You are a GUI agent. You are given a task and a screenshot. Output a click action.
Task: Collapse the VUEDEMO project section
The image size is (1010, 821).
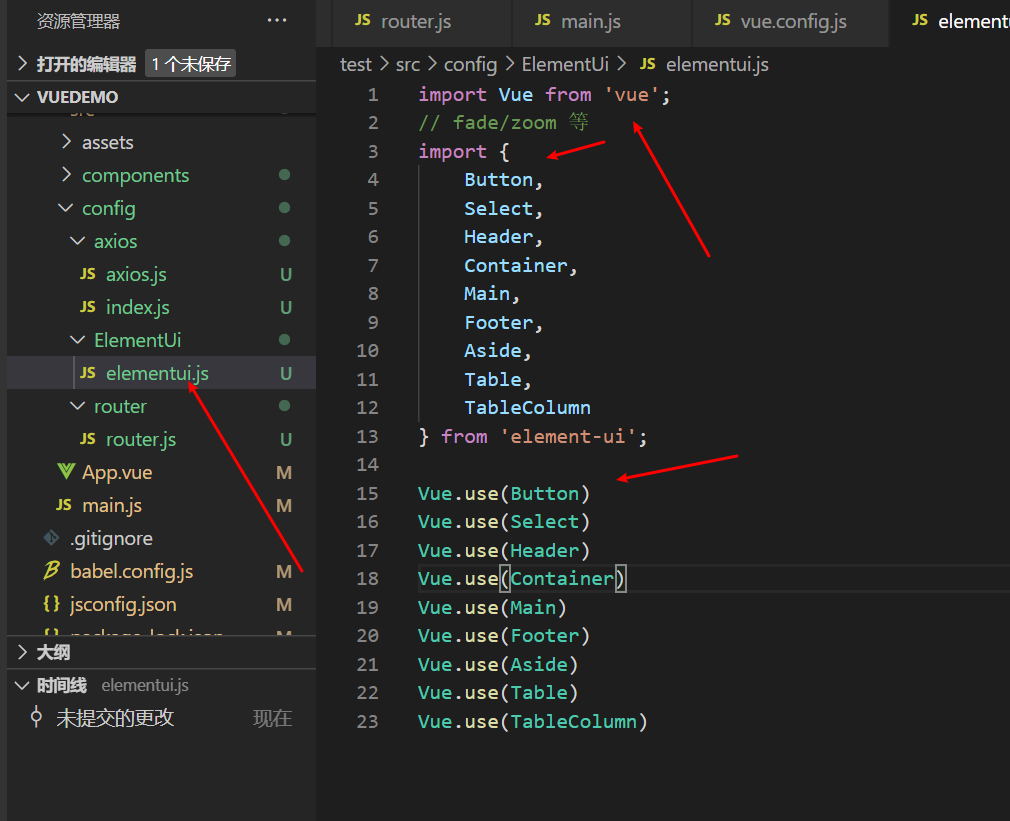coord(23,97)
